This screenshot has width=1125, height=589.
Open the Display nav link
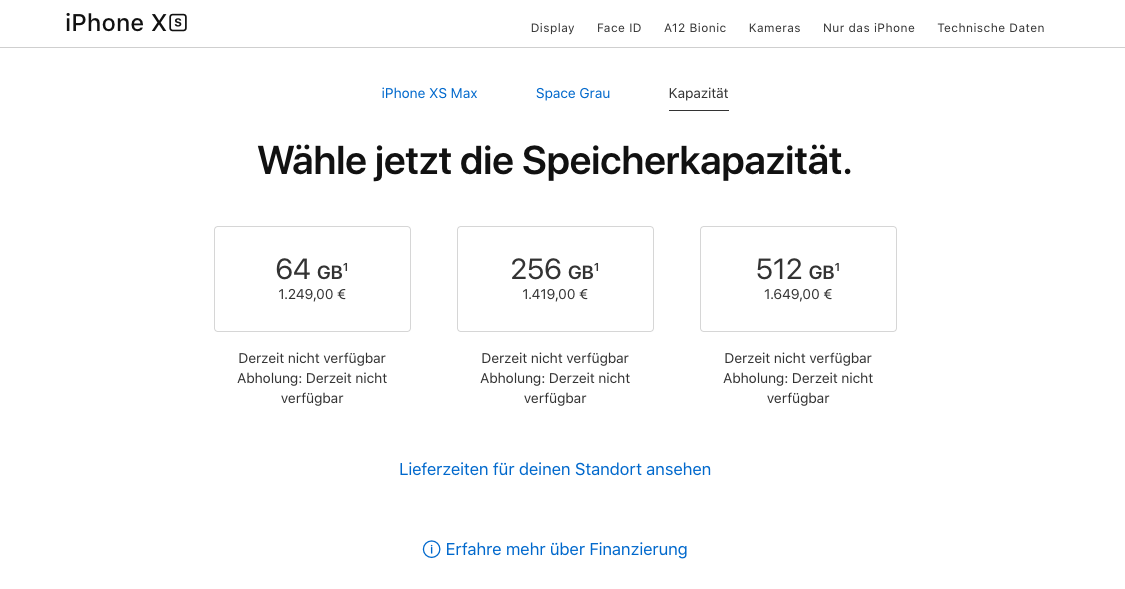point(552,28)
